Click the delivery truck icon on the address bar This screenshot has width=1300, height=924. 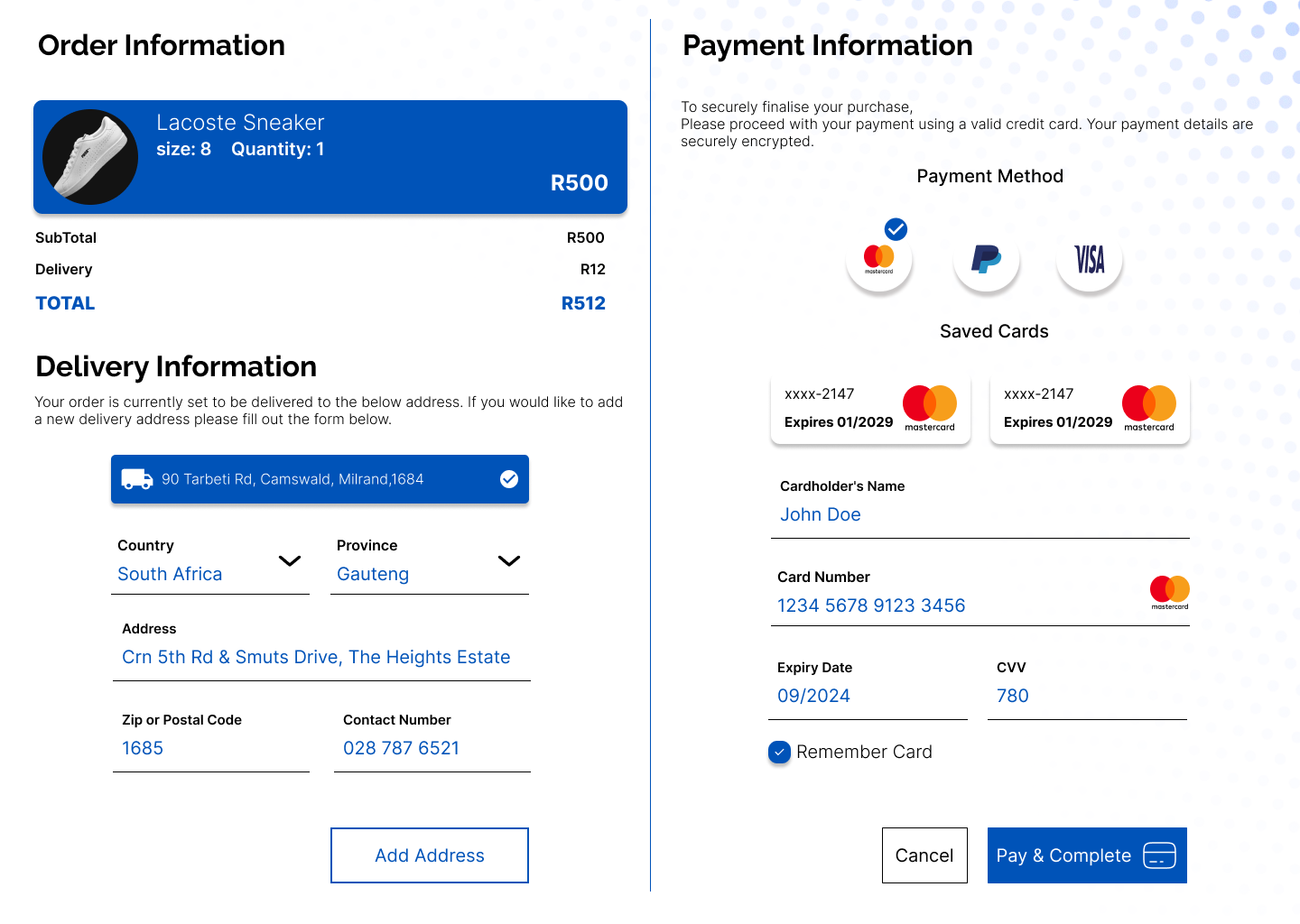[x=136, y=479]
